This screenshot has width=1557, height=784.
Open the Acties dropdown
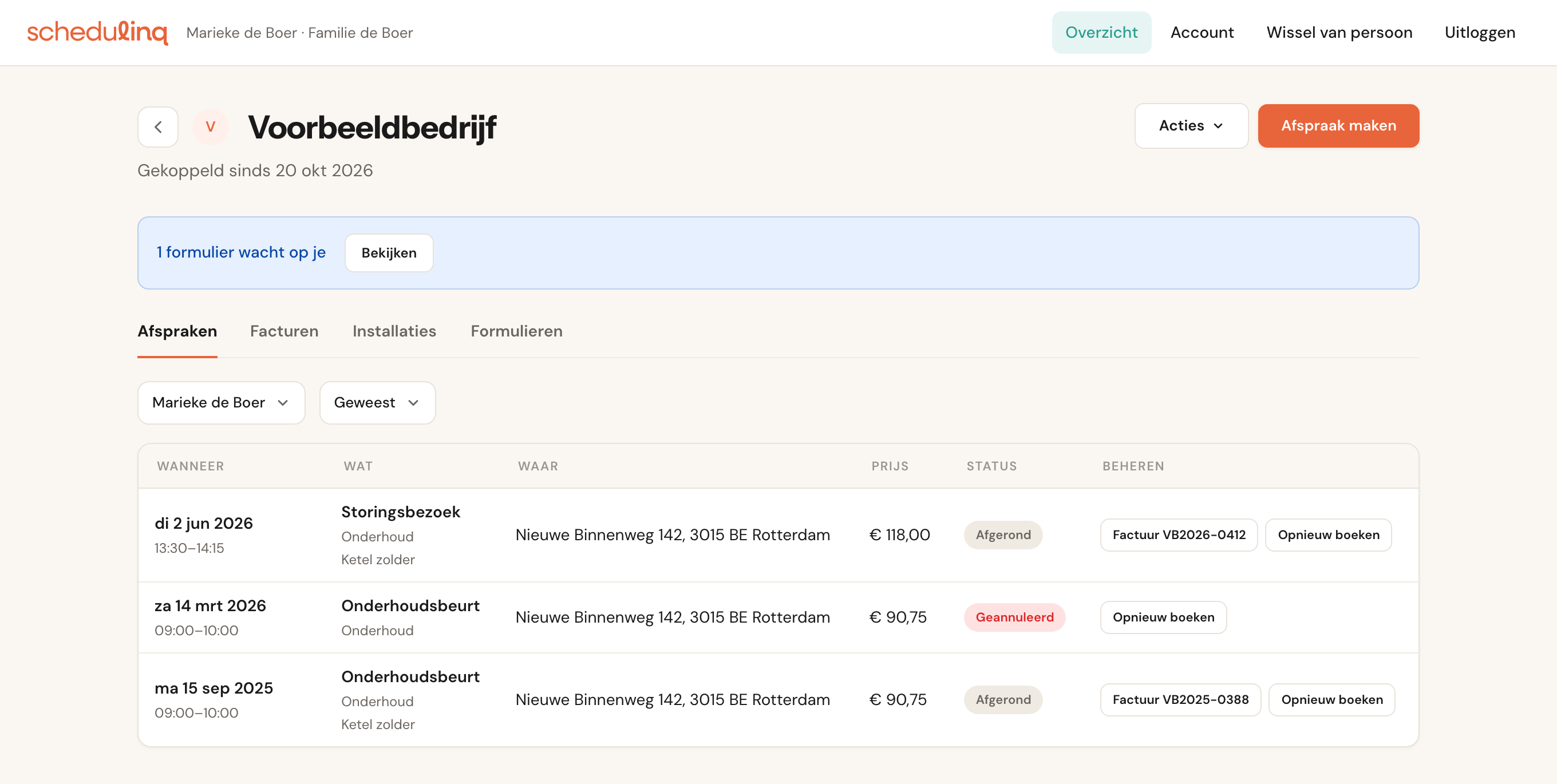[1191, 126]
